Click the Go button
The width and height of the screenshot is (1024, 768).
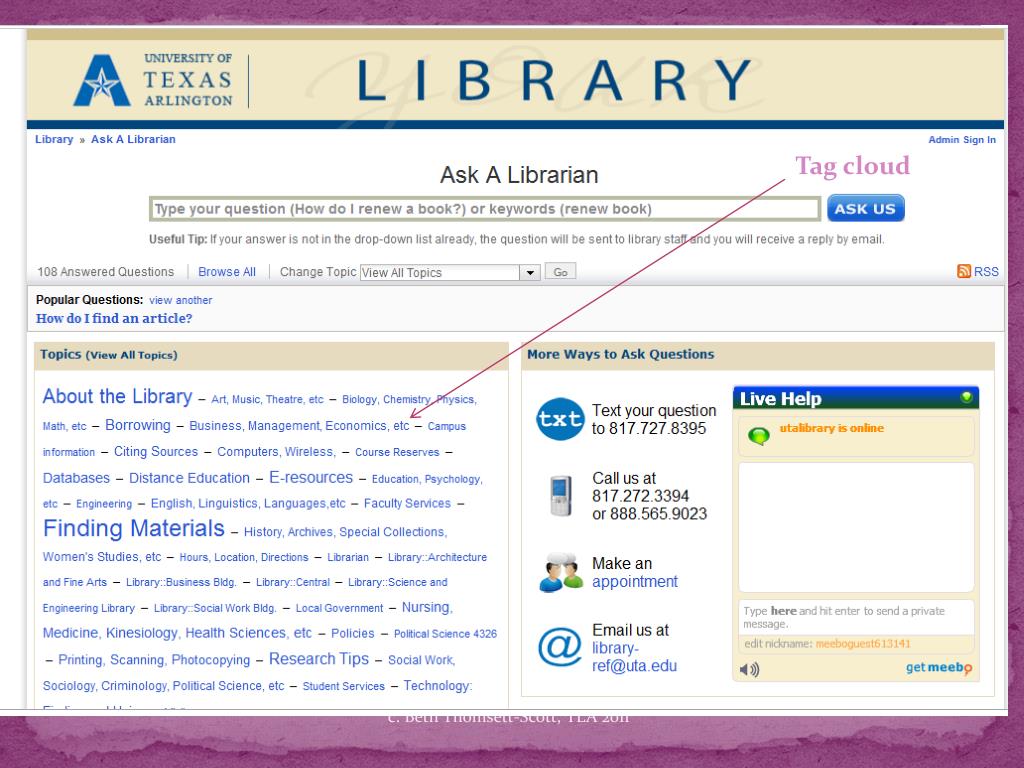(x=560, y=272)
